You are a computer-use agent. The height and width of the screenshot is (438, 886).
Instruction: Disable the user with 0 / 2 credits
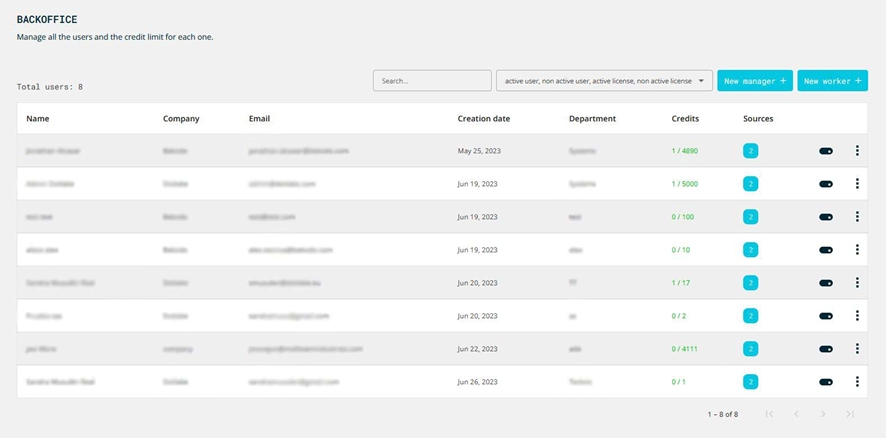826,316
